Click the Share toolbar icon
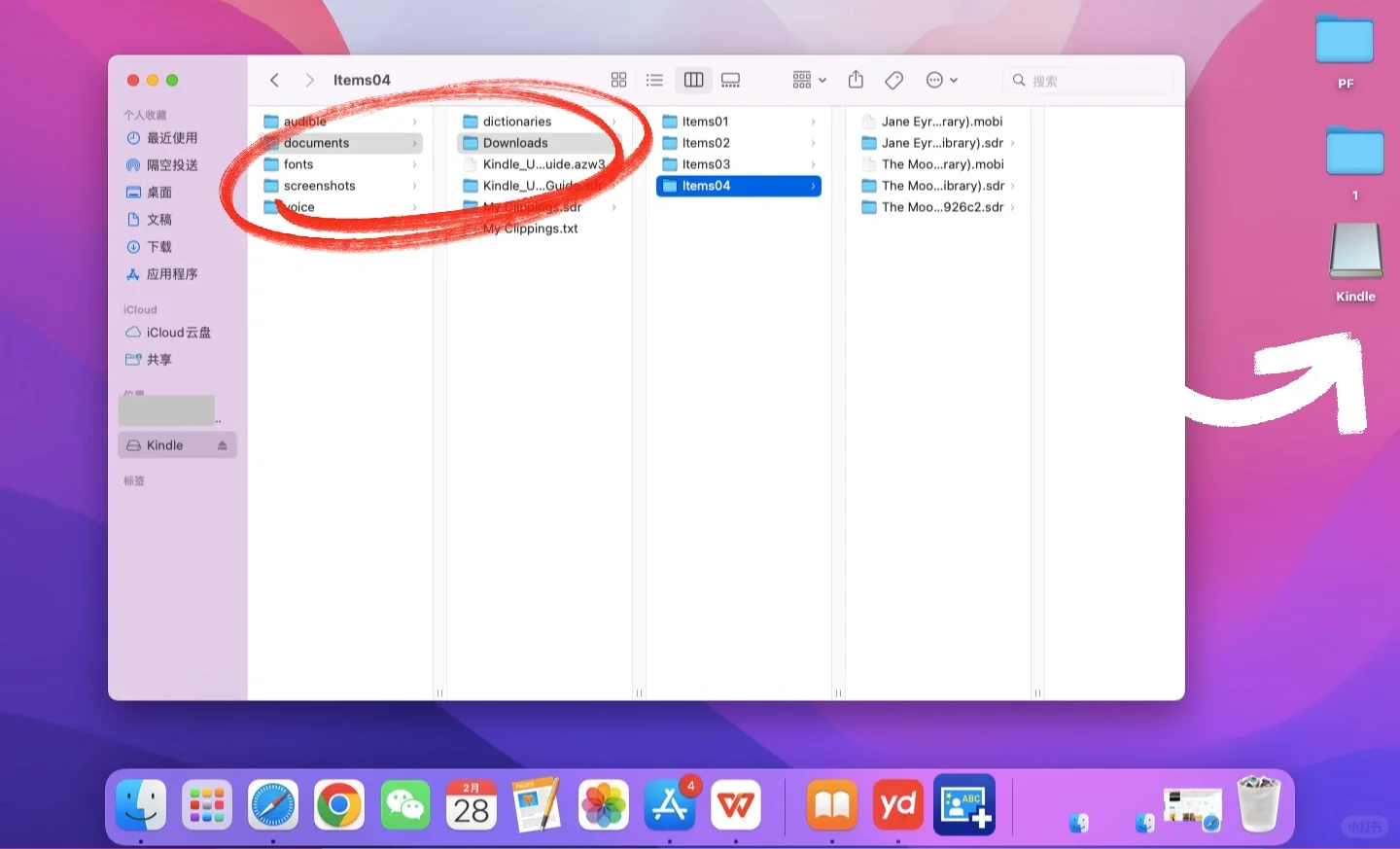Viewport: 1400px width, 849px height. 856,80
